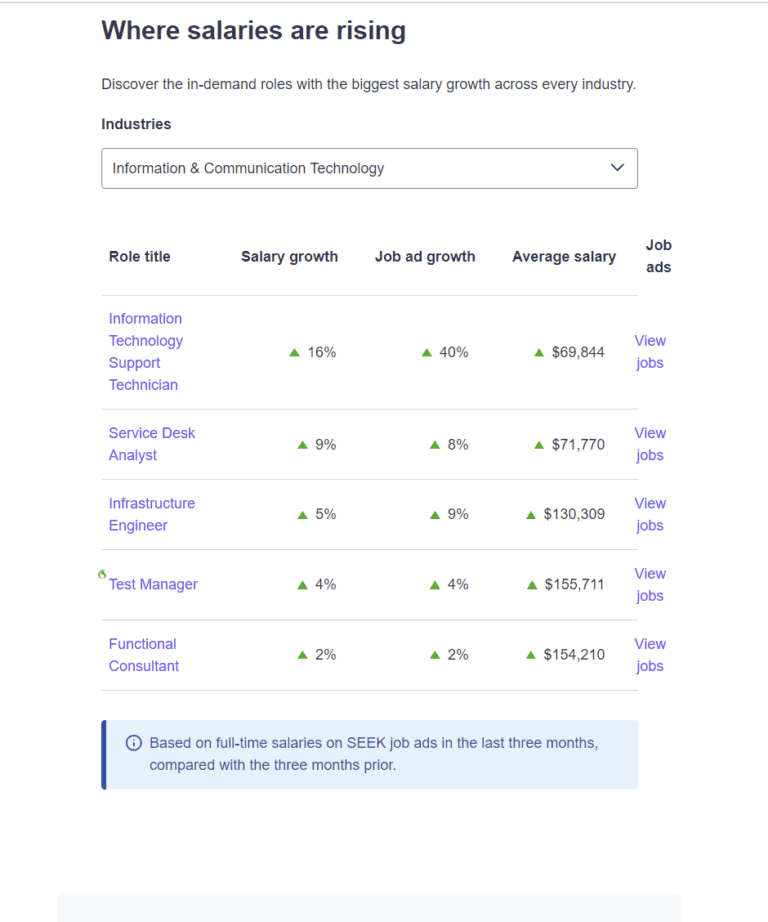Screen dimensions: 768x922
Task: Click the green up arrow beside 16% salary growth
Action: [295, 352]
